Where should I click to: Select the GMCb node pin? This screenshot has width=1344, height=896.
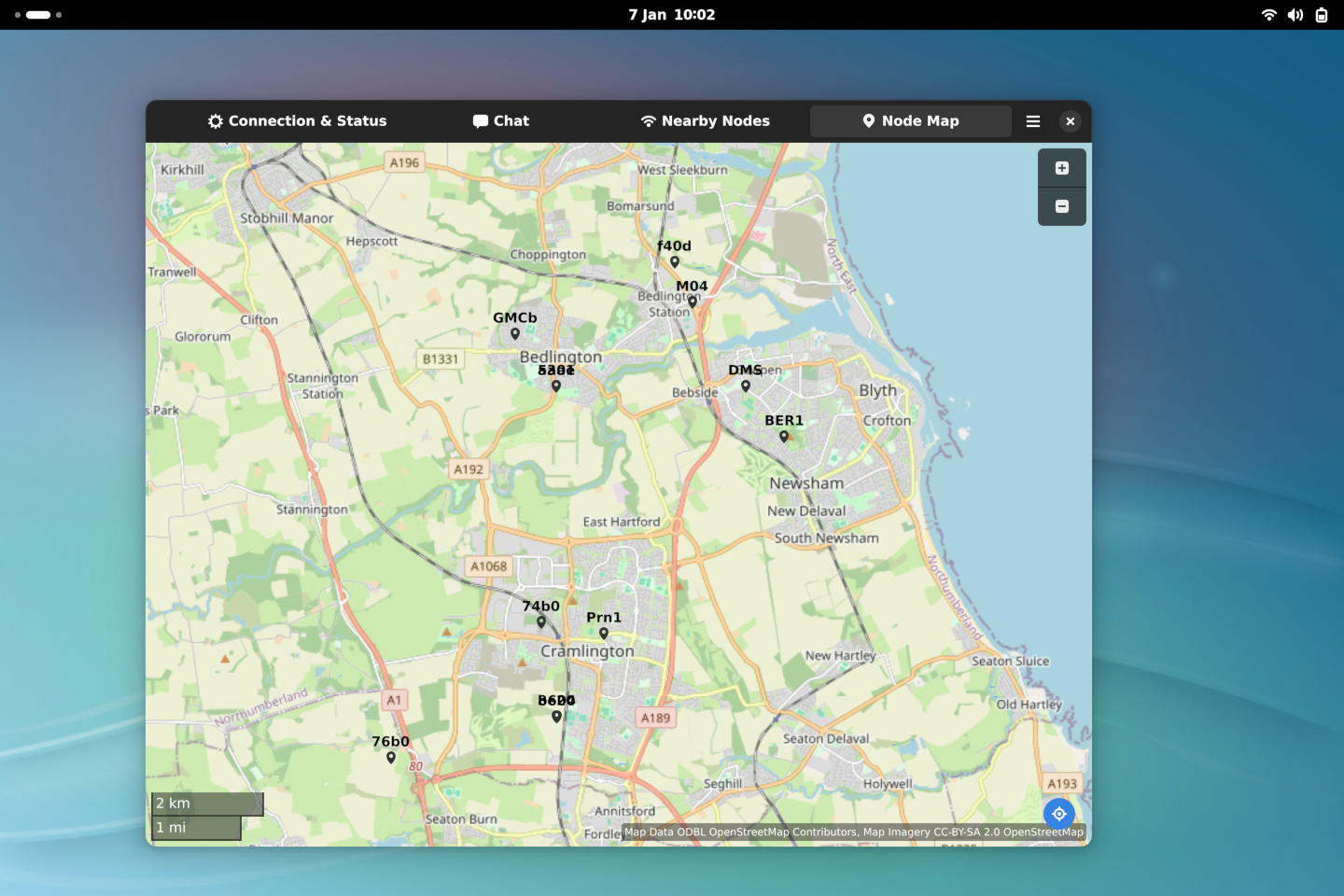[515, 334]
